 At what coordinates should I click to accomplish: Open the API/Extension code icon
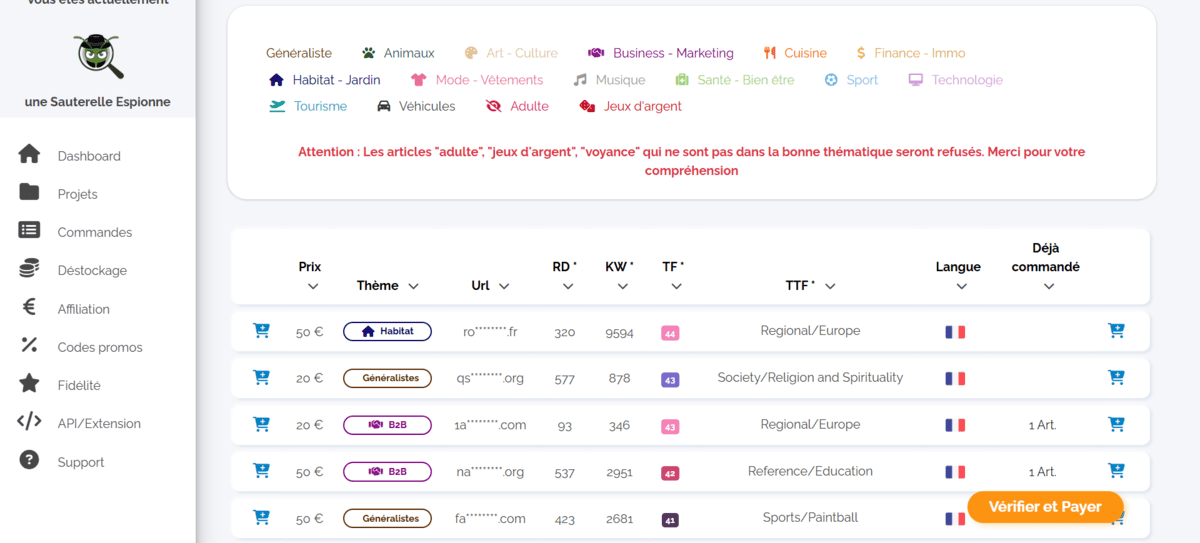point(29,422)
